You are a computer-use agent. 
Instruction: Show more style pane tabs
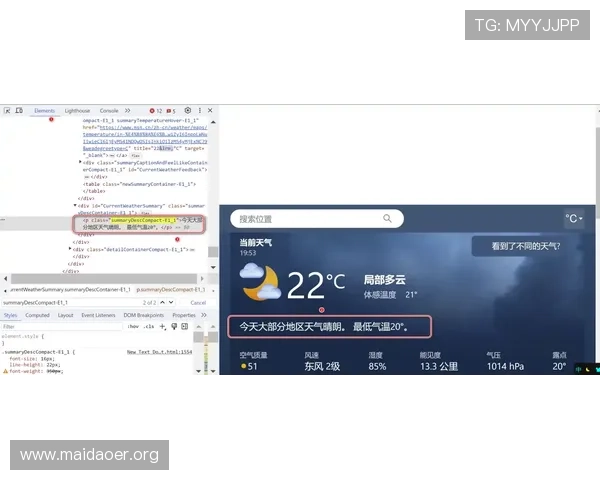(x=204, y=315)
